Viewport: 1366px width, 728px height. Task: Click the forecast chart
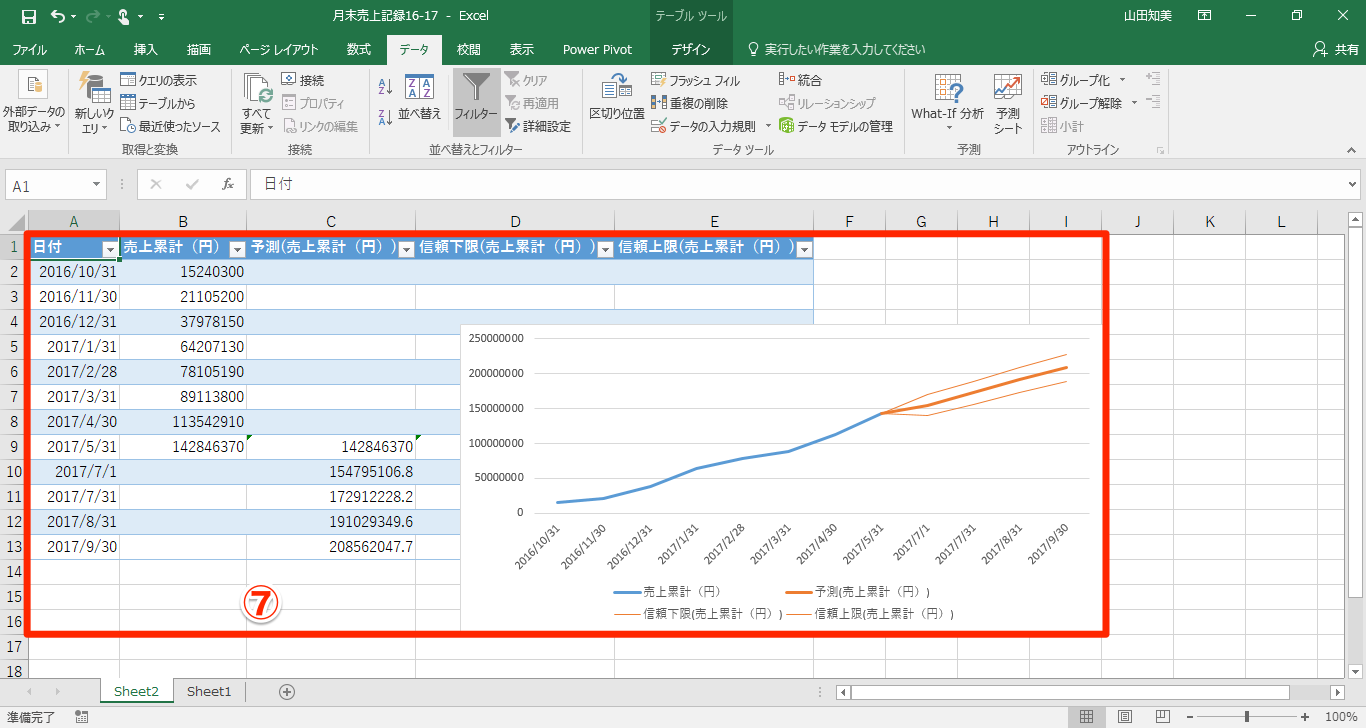coord(782,477)
